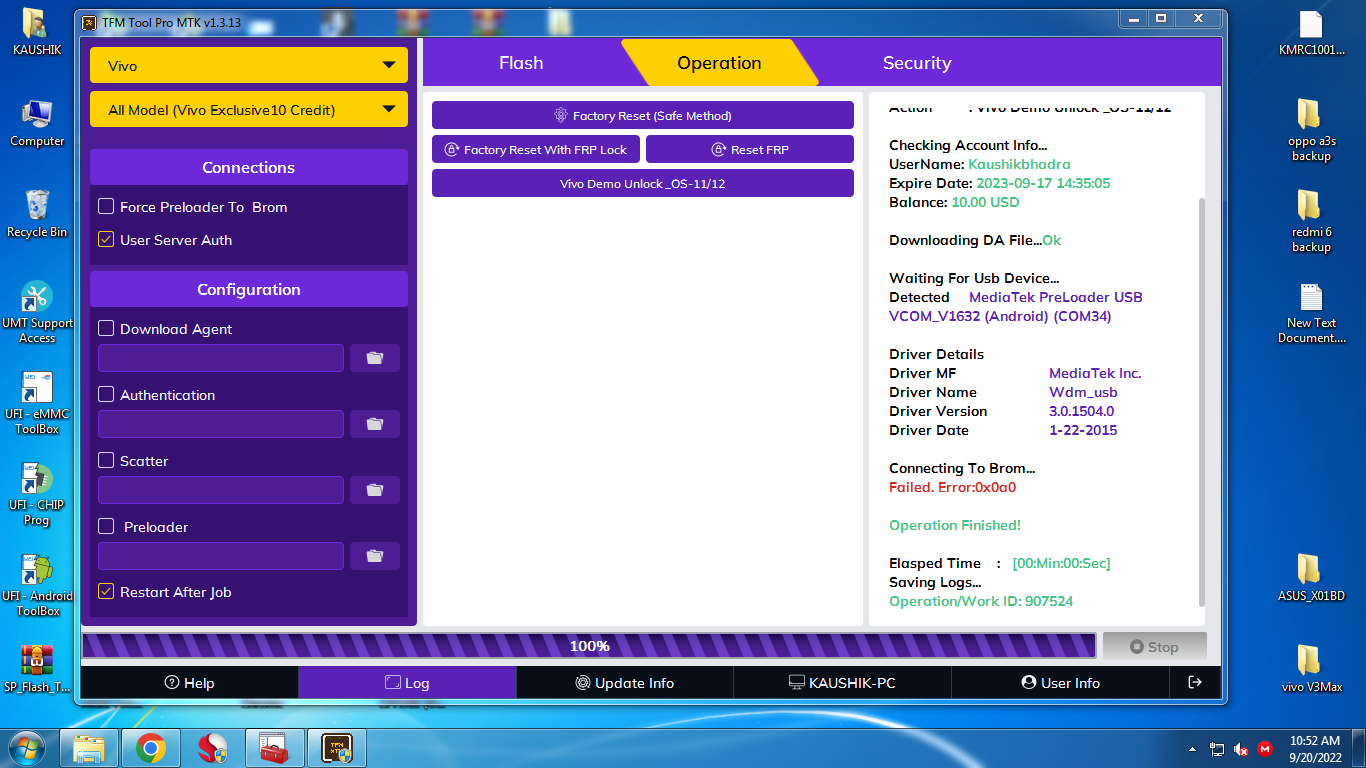The height and width of the screenshot is (768, 1366).
Task: Switch to the Flash tab
Action: click(x=521, y=63)
